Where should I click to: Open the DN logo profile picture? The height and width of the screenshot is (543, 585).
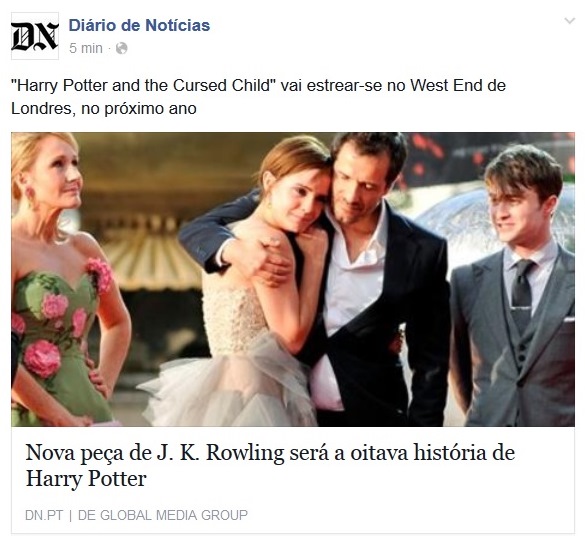(x=35, y=36)
